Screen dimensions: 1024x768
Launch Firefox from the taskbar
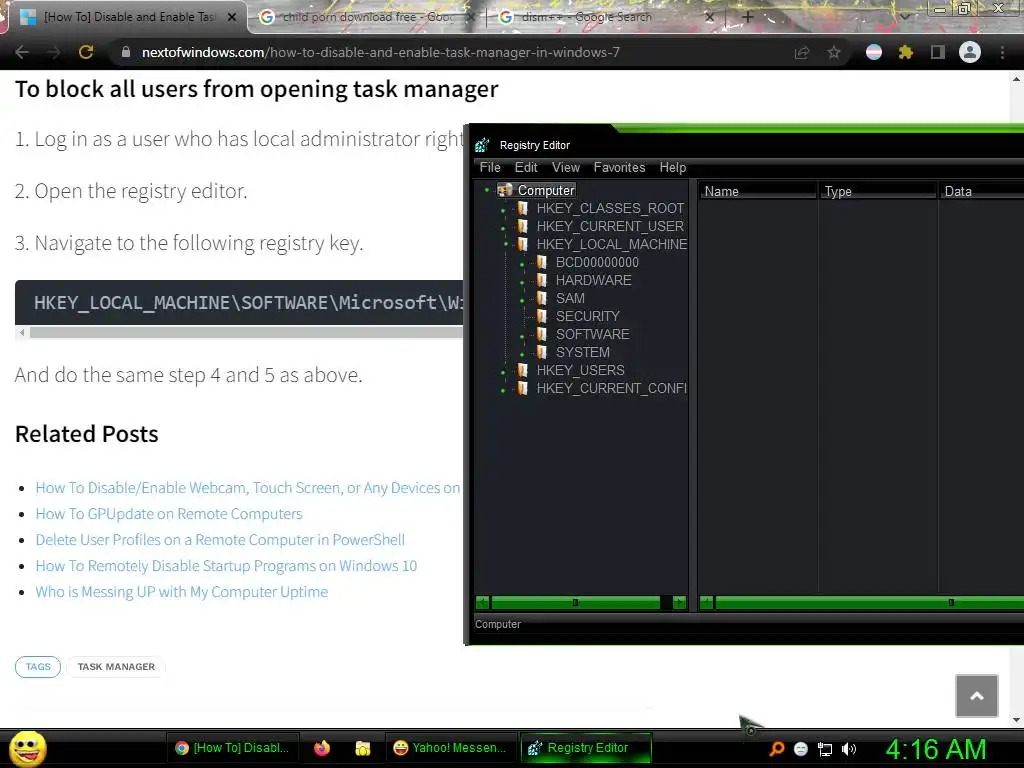[322, 748]
